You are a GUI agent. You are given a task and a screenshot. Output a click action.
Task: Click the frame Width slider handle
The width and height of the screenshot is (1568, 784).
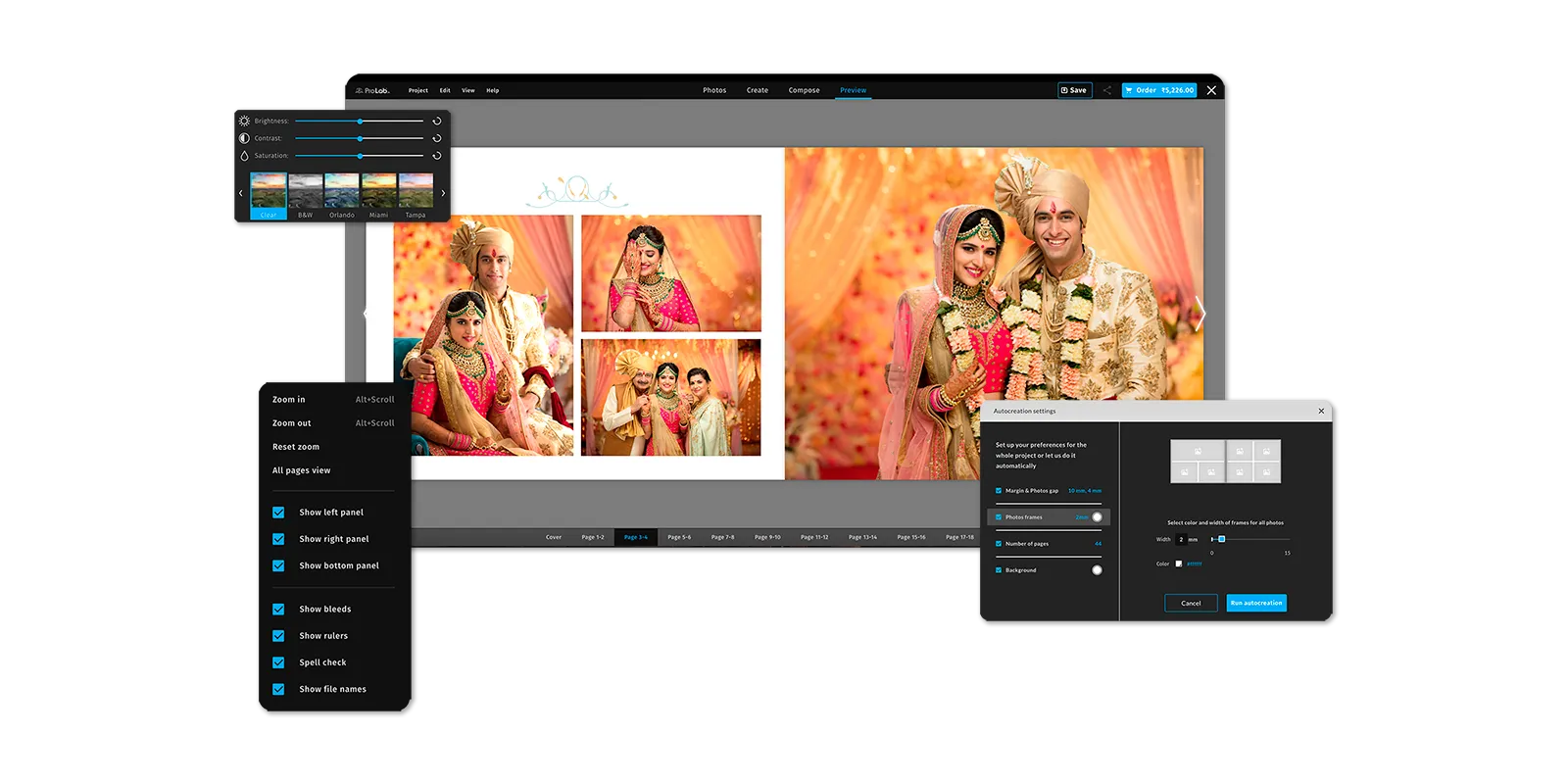1221,539
